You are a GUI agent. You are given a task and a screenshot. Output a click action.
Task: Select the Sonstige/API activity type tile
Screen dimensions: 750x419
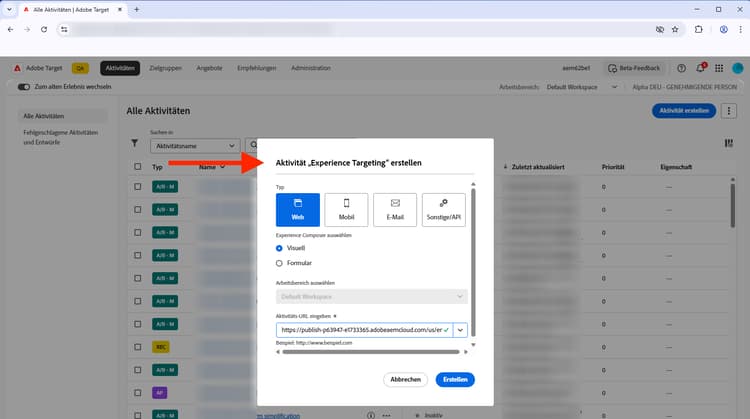pos(443,210)
